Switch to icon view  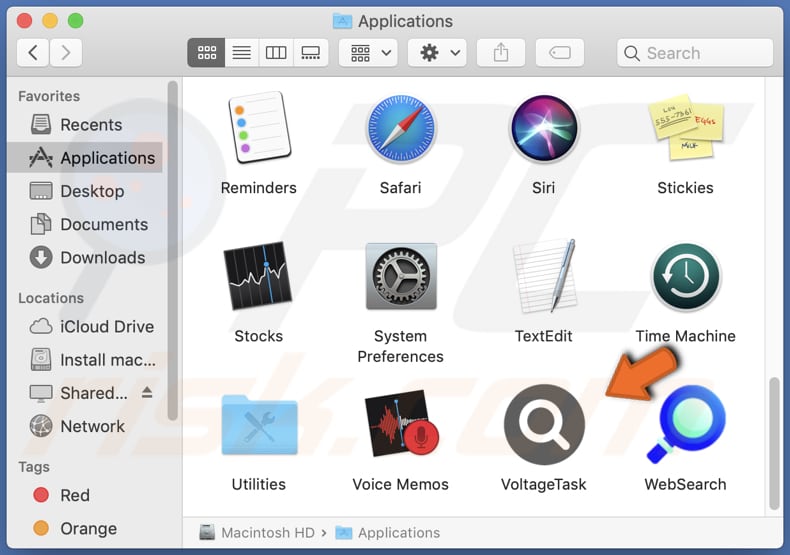click(x=207, y=52)
